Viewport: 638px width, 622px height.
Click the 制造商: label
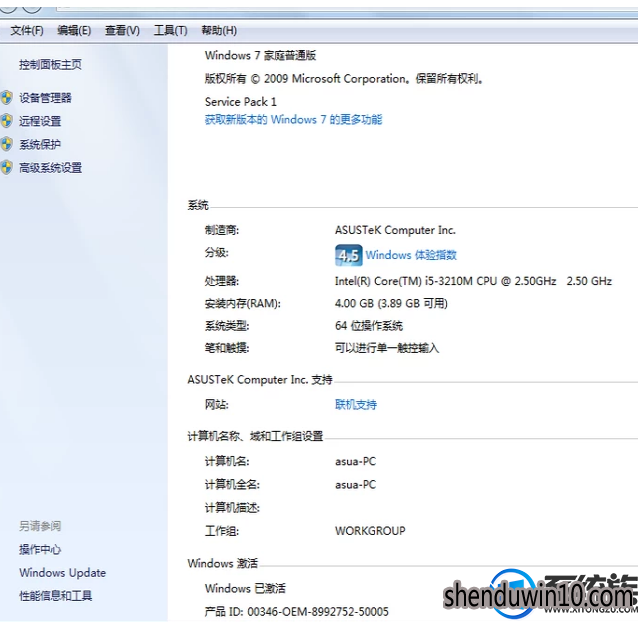point(222,230)
